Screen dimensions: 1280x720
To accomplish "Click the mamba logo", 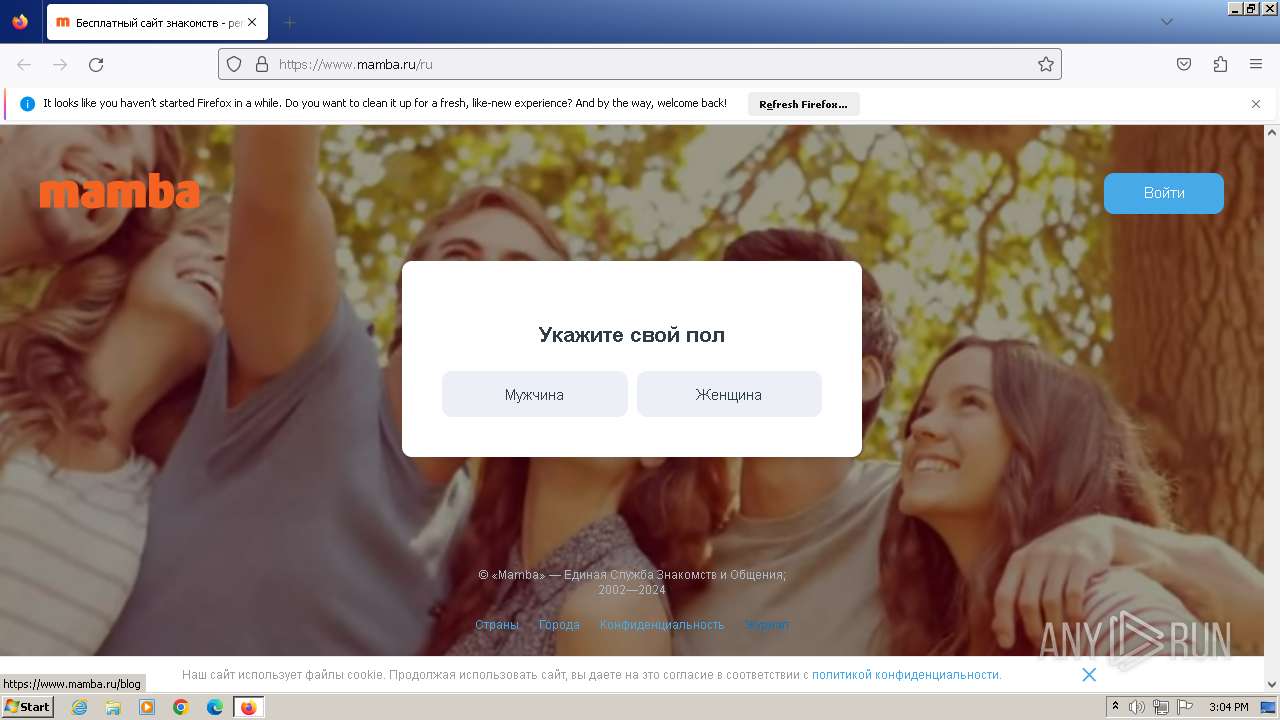I will (x=120, y=191).
